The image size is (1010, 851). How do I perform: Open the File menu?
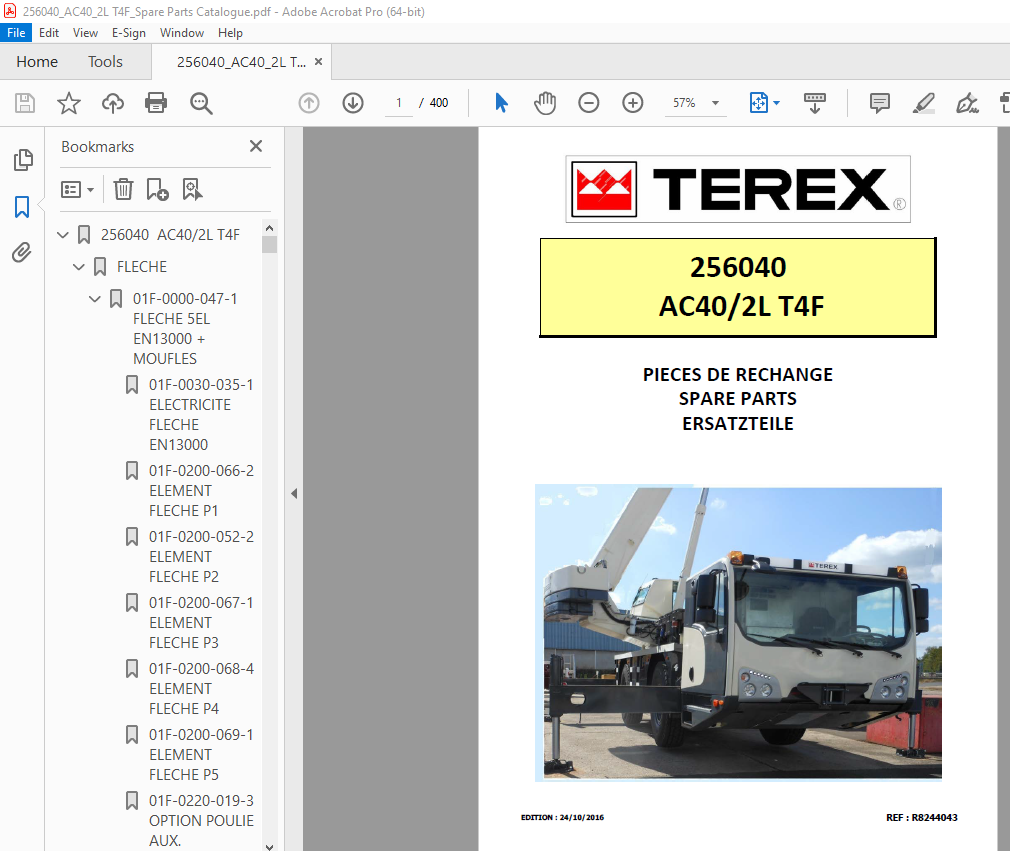tap(16, 33)
